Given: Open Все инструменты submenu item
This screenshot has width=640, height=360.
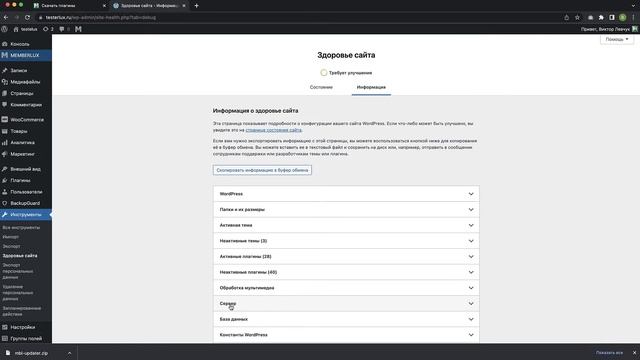Looking at the screenshot, I should [x=21, y=227].
